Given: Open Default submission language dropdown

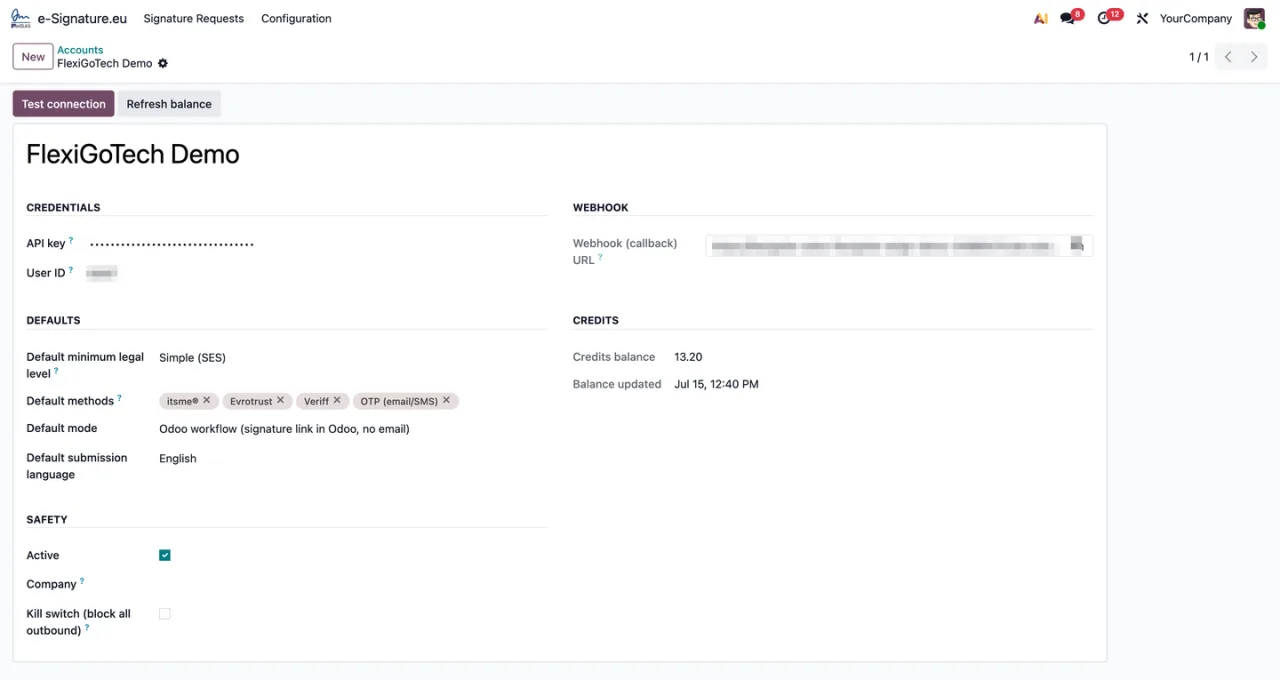Looking at the screenshot, I should [x=352, y=459].
